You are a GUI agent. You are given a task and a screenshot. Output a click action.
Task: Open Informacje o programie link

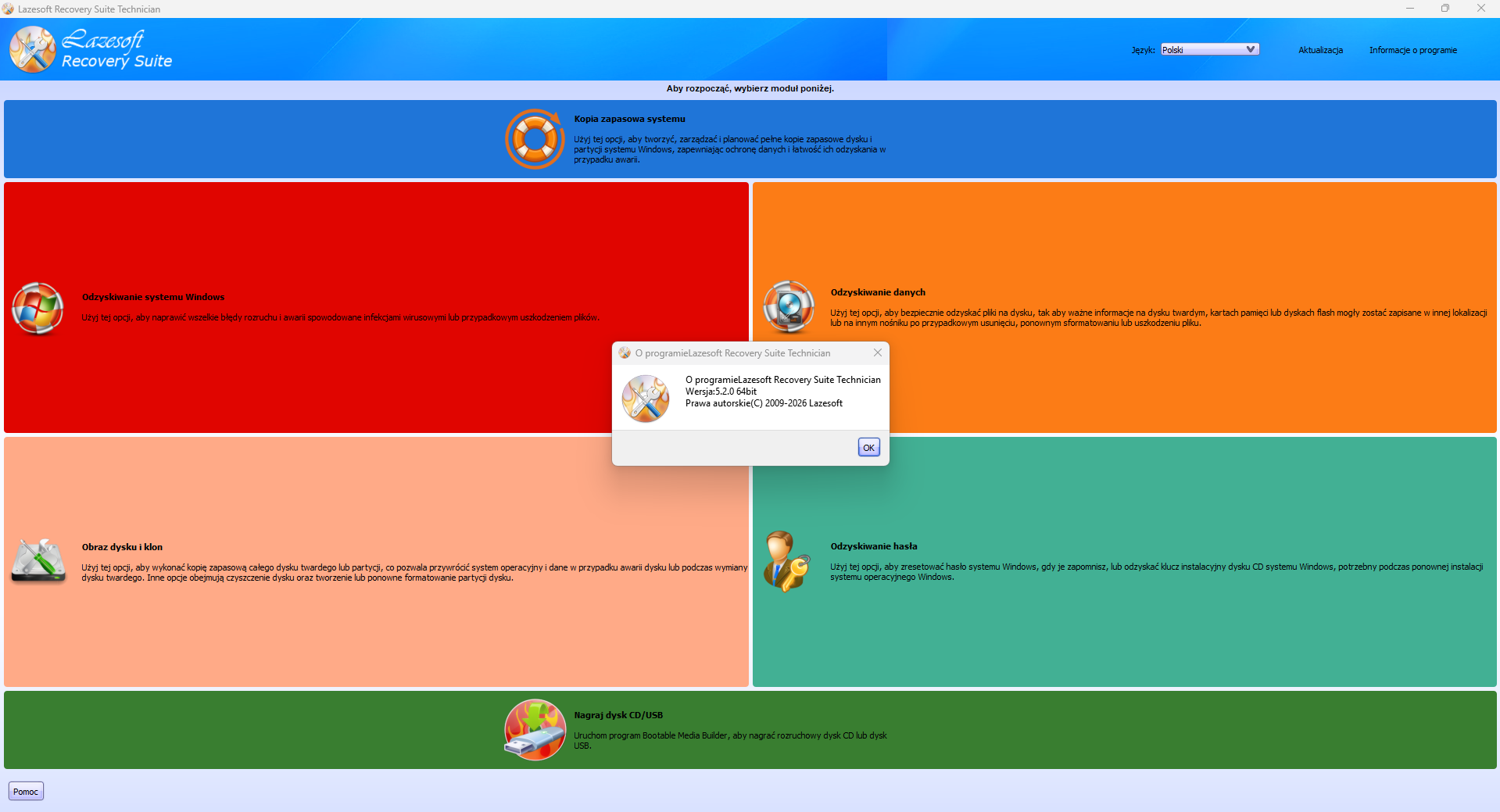tap(1413, 50)
